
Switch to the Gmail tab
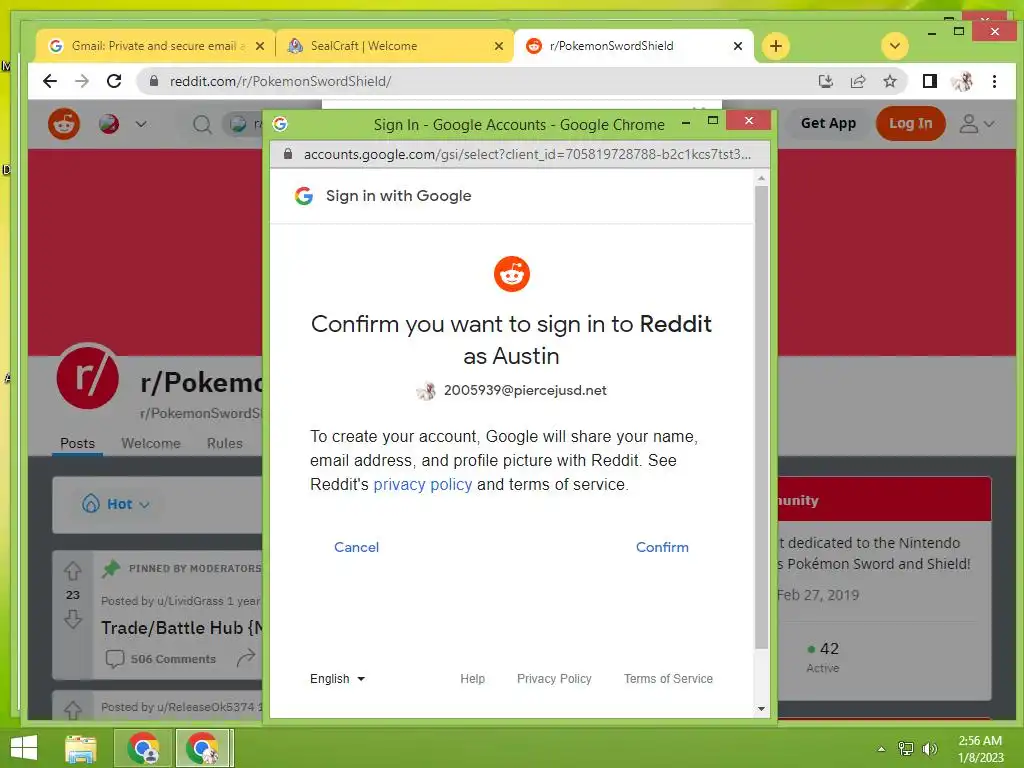(155, 46)
